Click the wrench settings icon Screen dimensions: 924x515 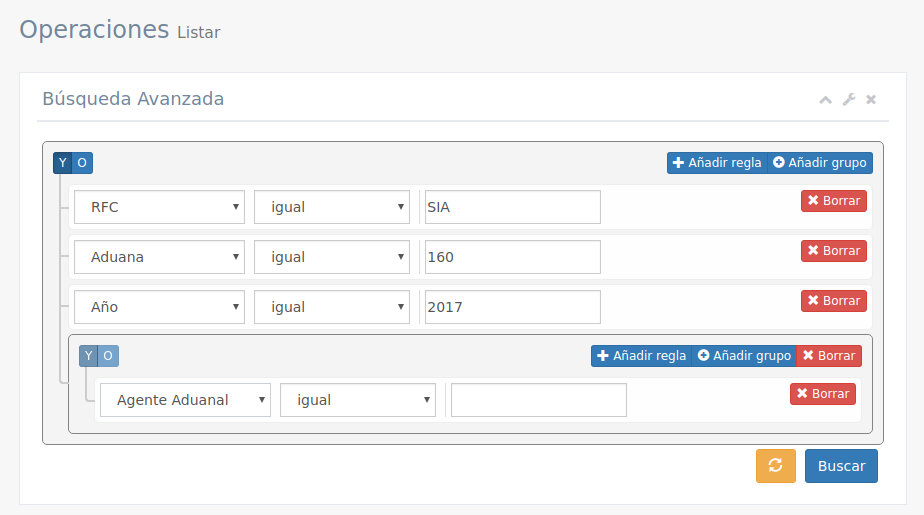(x=849, y=100)
